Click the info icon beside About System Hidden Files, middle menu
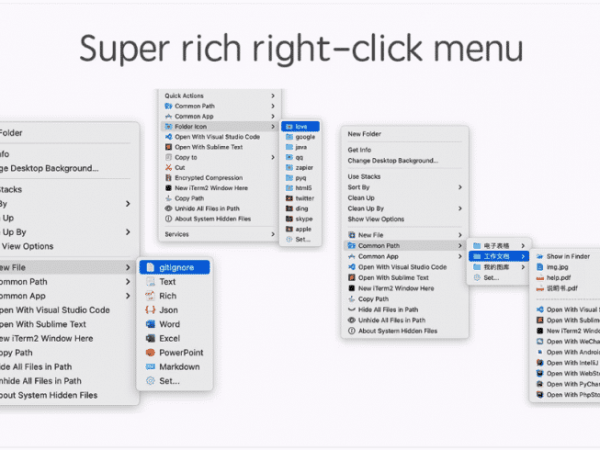 168,219
